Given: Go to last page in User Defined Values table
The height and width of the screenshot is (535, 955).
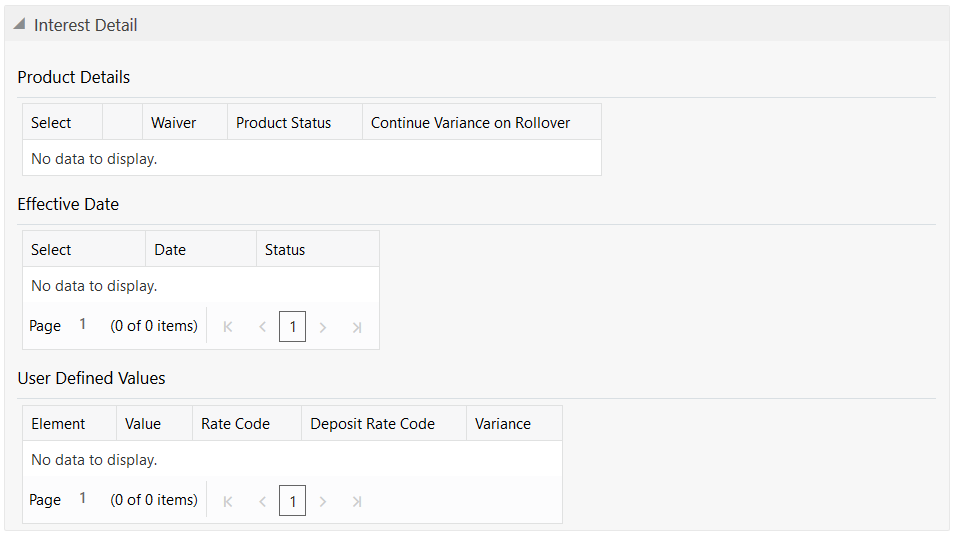Looking at the screenshot, I should tap(356, 501).
